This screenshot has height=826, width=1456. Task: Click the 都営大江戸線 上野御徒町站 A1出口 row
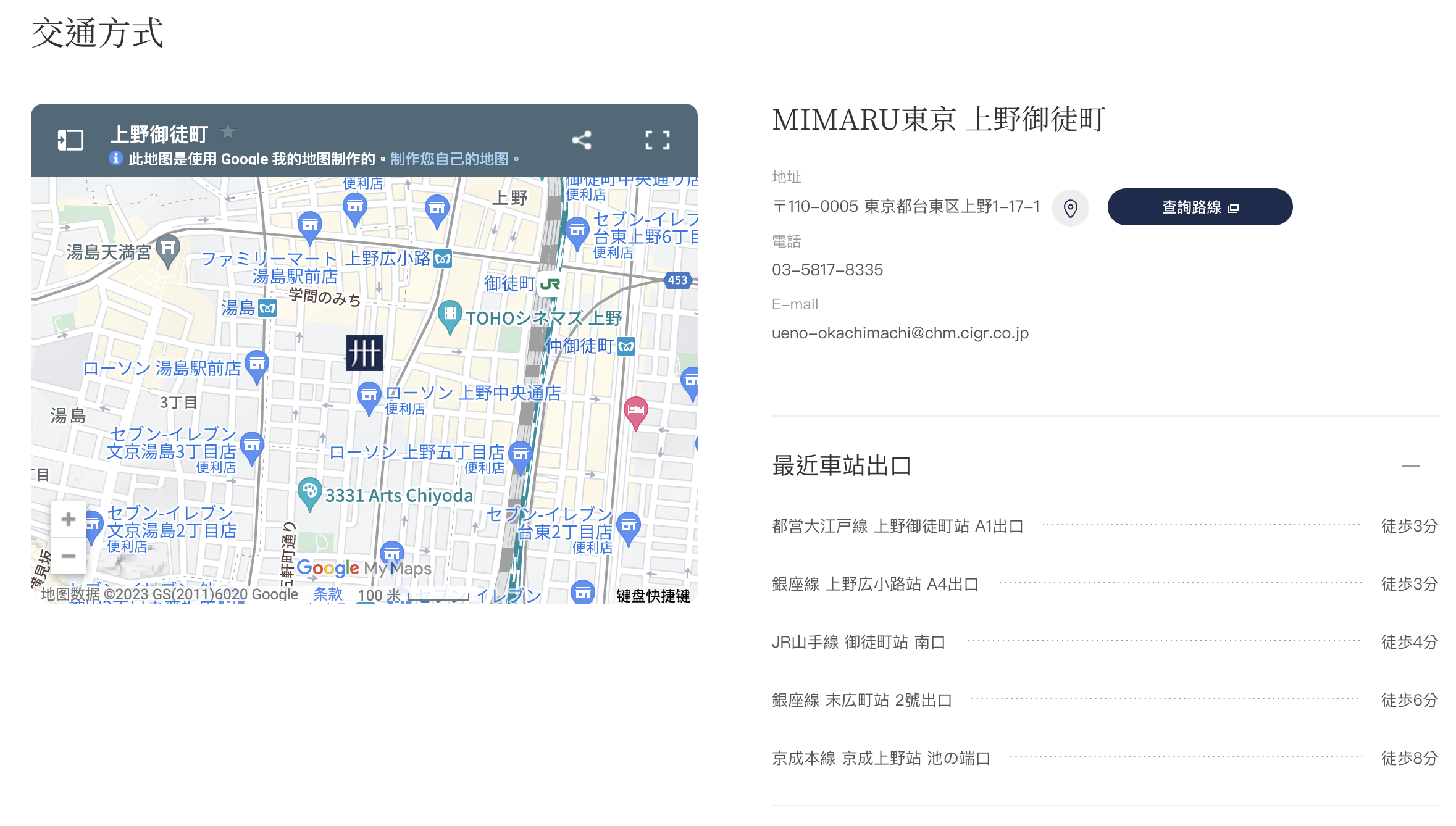click(x=1105, y=526)
